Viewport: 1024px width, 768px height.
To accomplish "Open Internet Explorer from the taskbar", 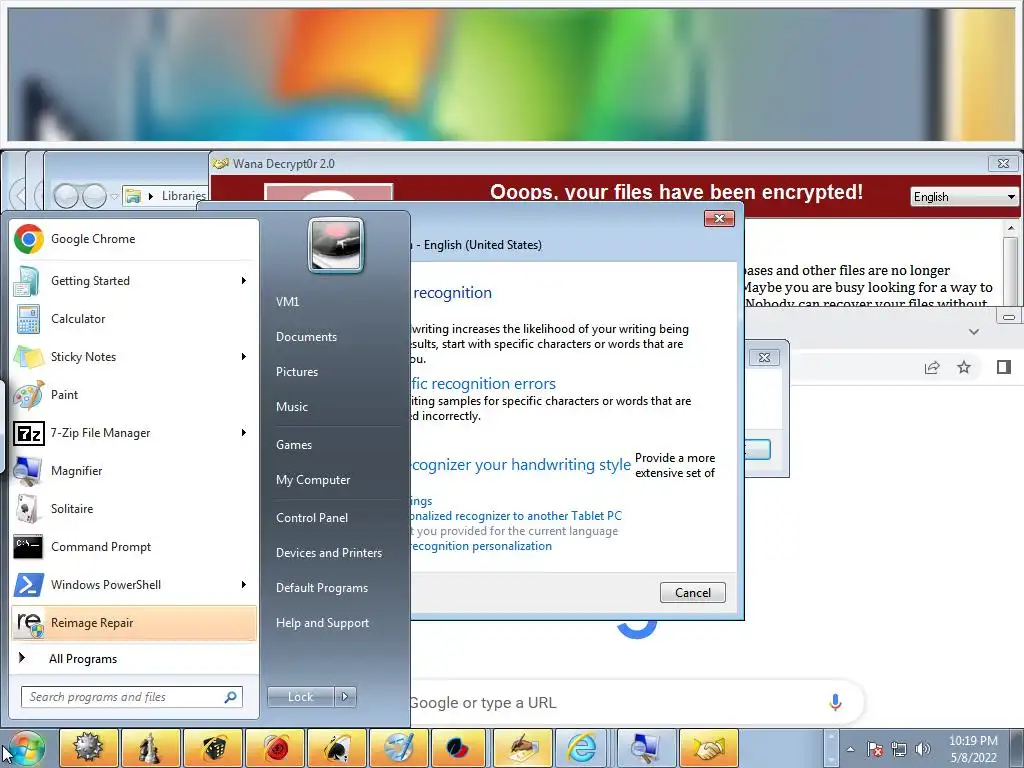I will (x=581, y=748).
